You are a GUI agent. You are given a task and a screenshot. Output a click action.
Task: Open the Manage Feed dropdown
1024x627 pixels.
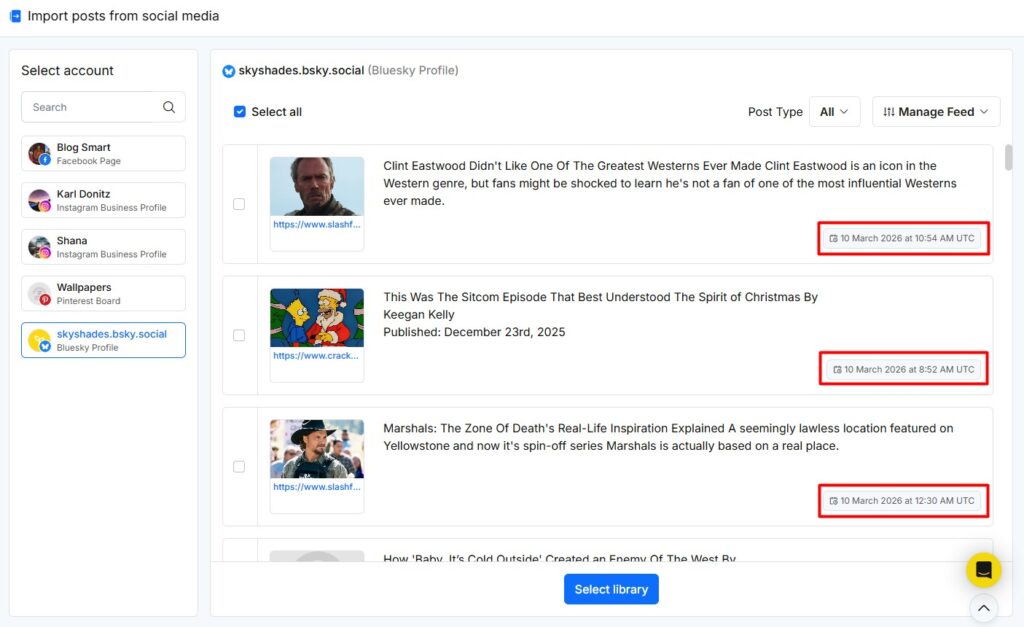(935, 111)
